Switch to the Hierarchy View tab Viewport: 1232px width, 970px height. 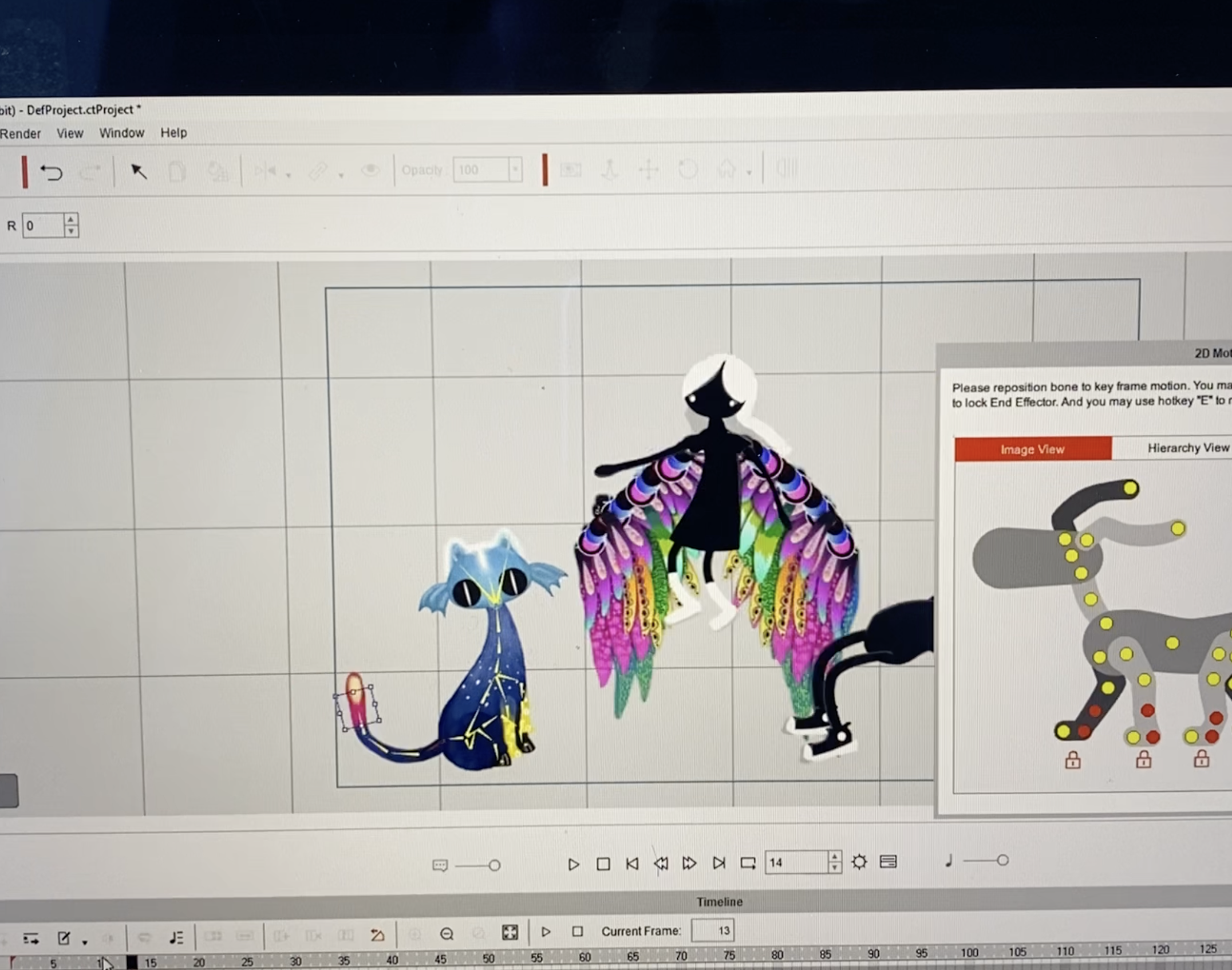coord(1187,448)
